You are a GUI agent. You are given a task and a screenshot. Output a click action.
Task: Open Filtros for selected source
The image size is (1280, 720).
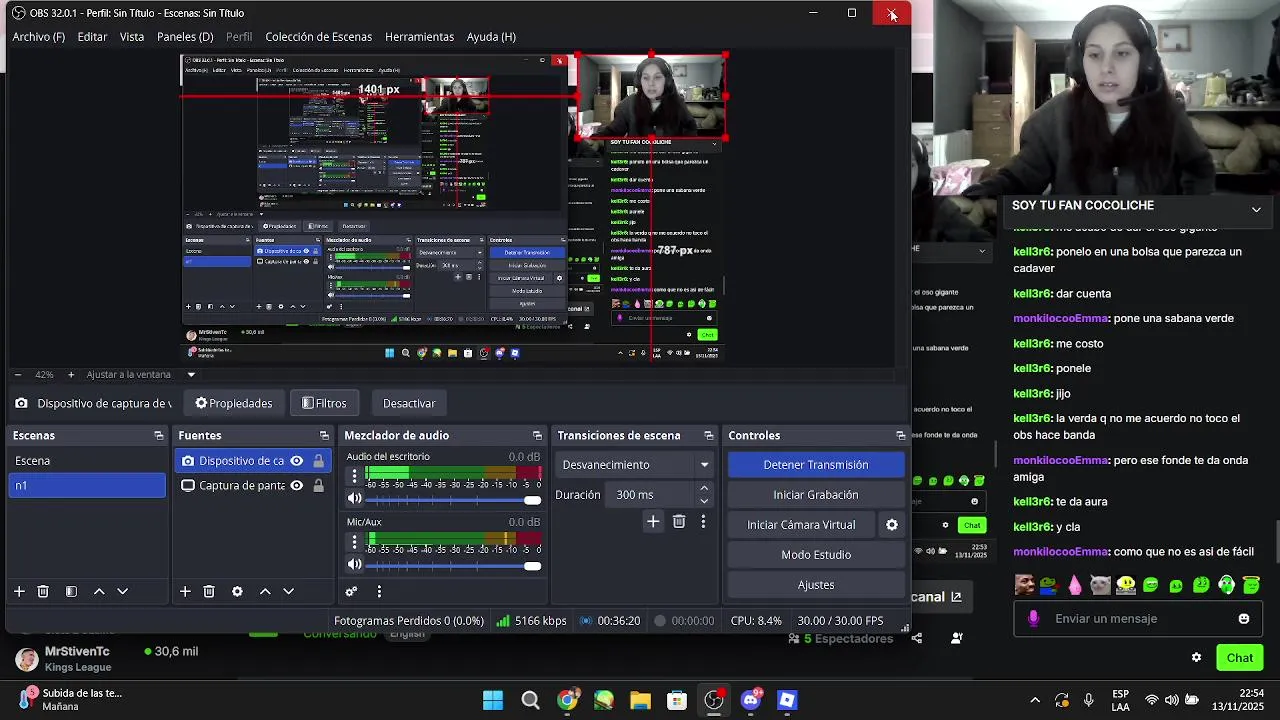coord(324,403)
